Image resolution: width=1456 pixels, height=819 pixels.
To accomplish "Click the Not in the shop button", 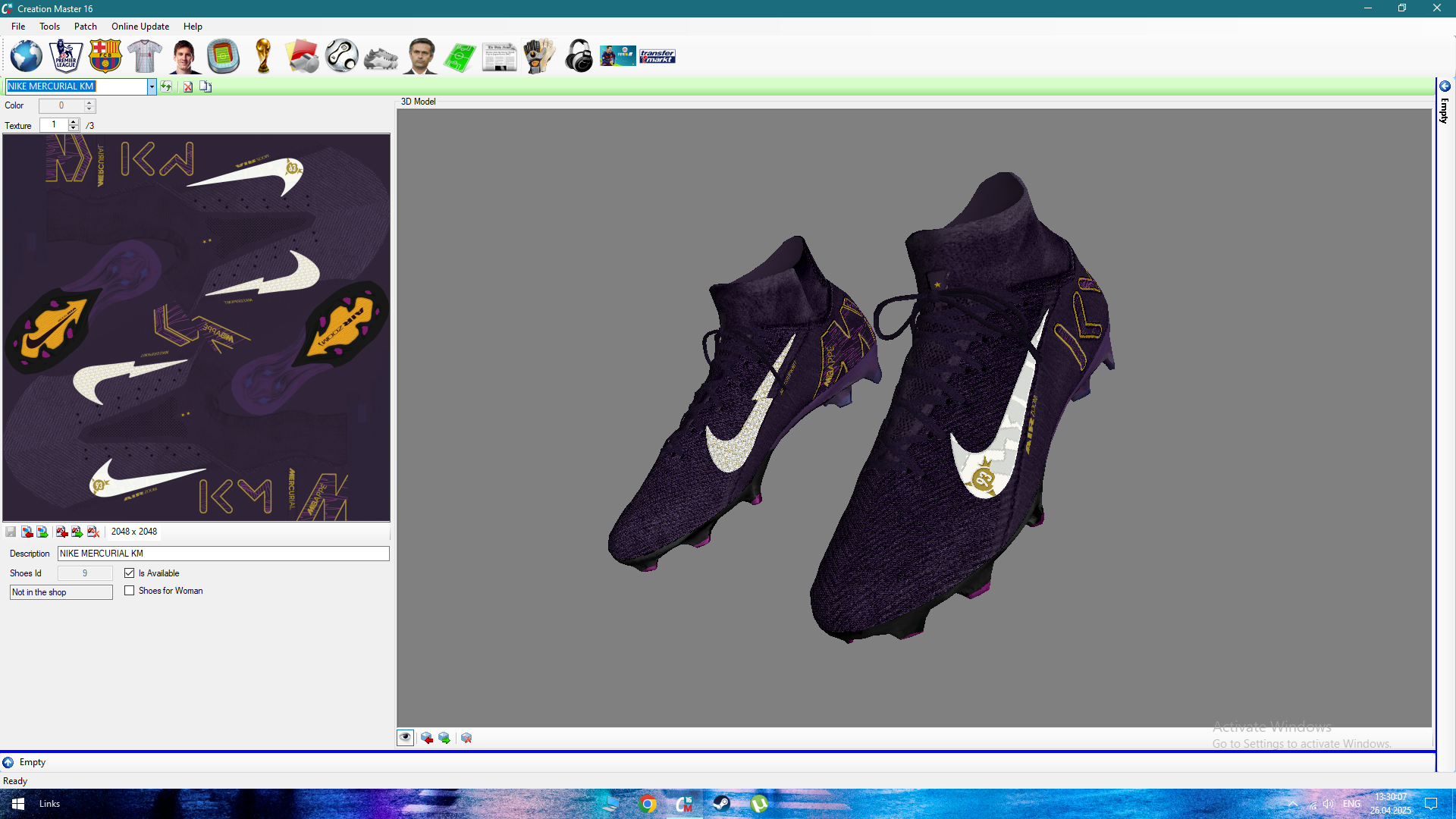I will (61, 592).
